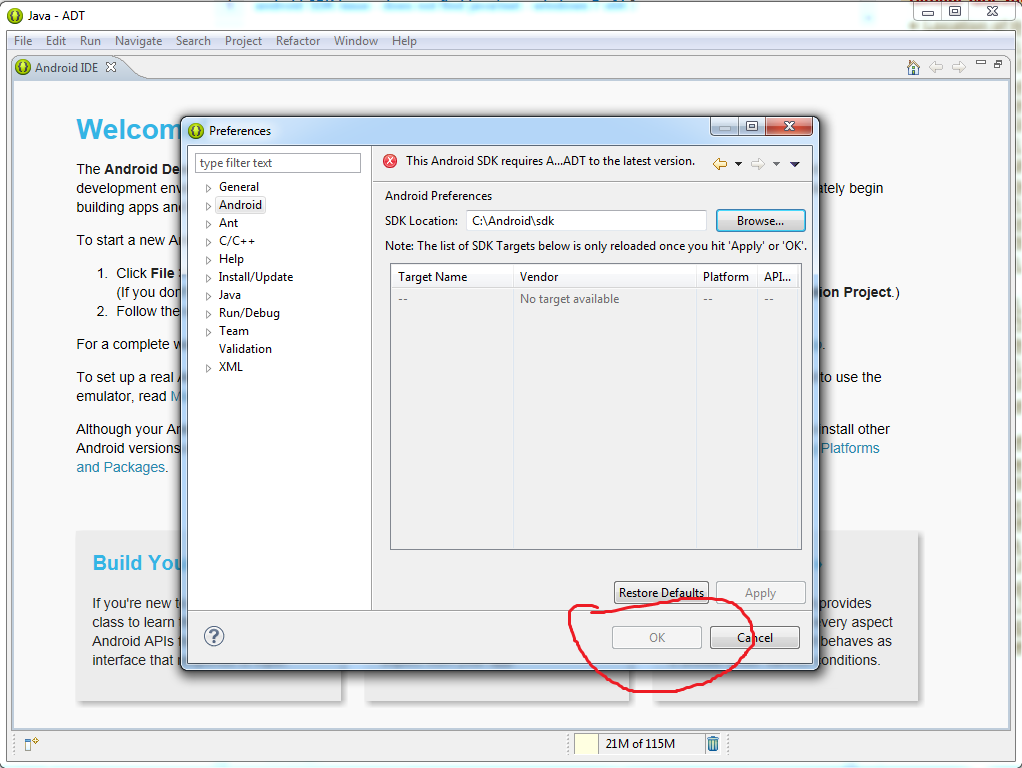
Task: Close the Android IDE tab with its X
Action: [x=111, y=66]
